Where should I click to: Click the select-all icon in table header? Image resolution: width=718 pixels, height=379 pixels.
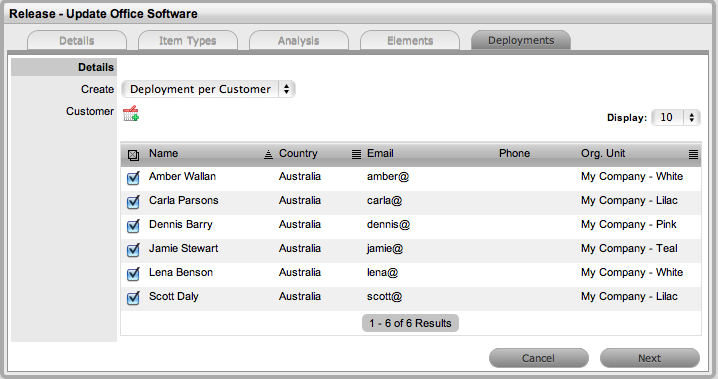point(133,155)
